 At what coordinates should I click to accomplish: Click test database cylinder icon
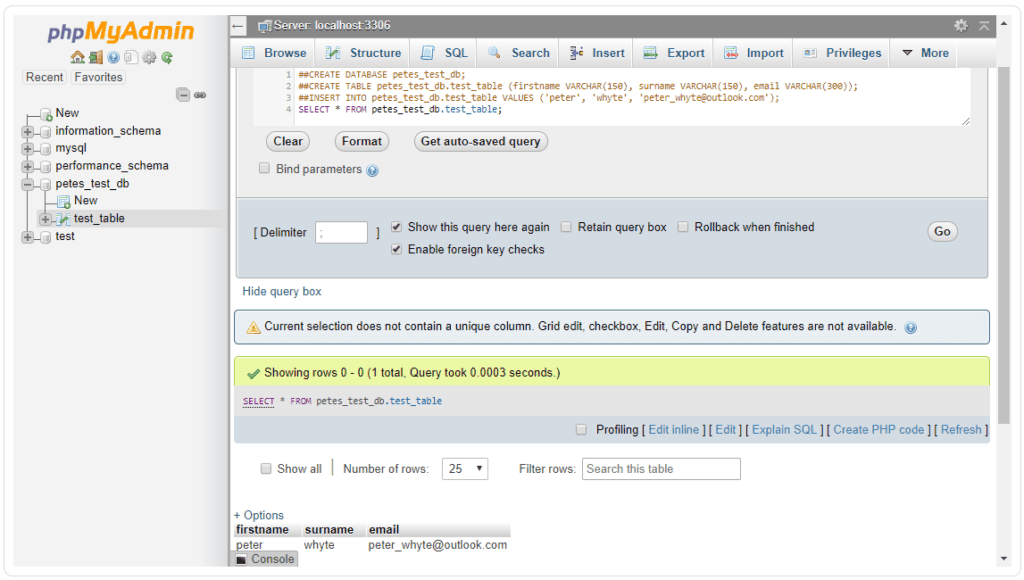pyautogui.click(x=46, y=237)
